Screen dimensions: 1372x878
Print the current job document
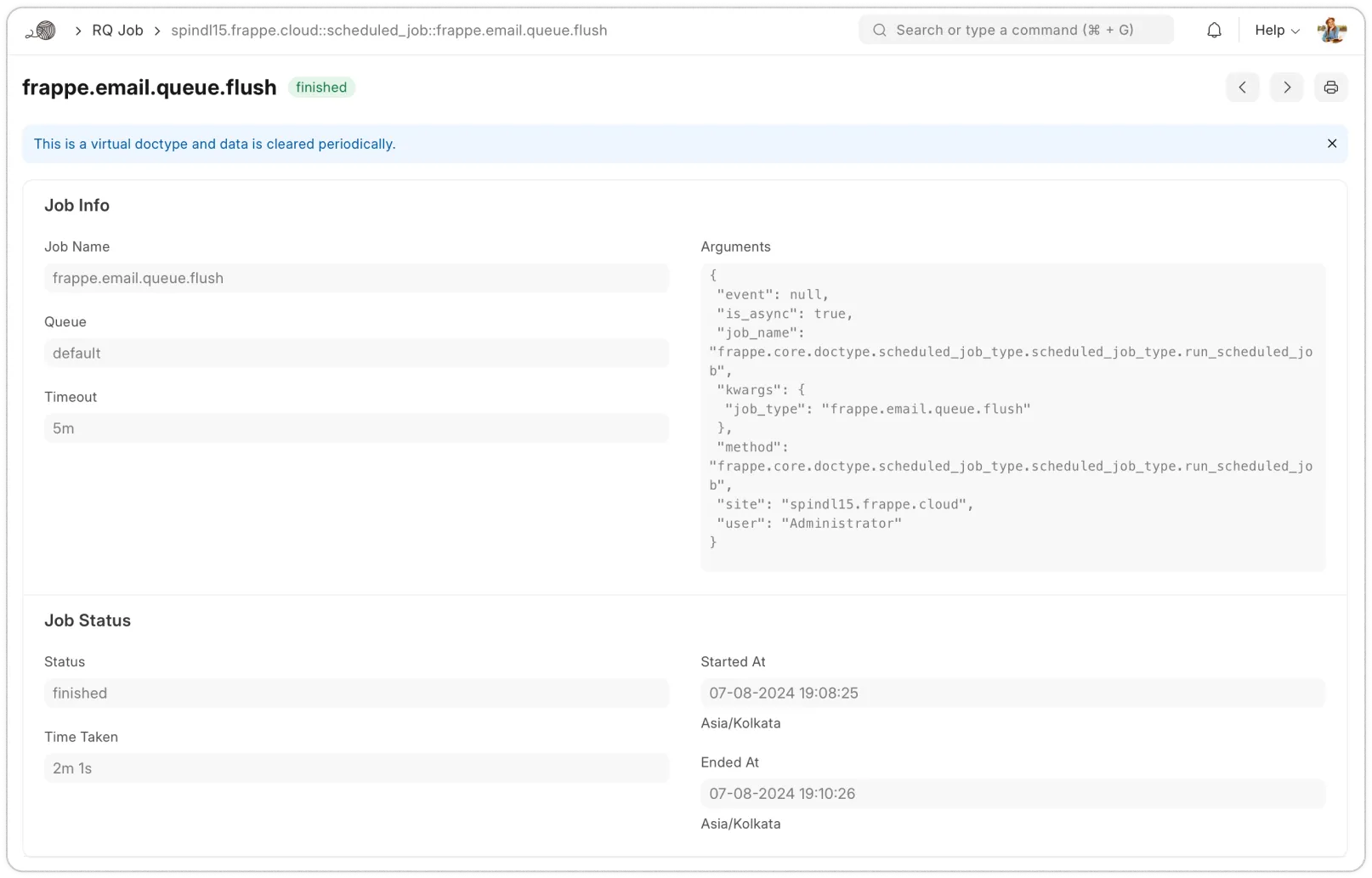tap(1330, 87)
